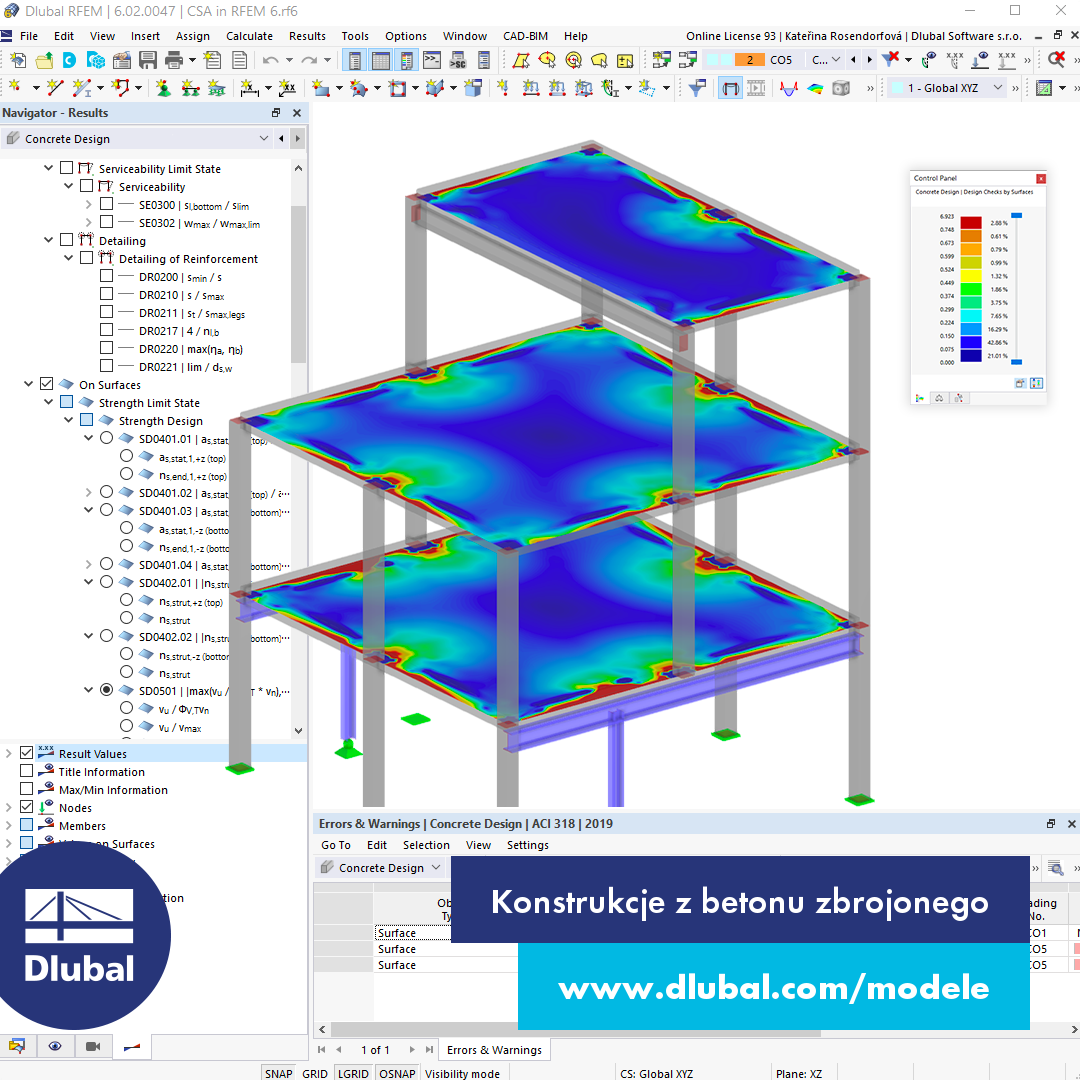Collapse the Detailing tree node

click(x=48, y=240)
